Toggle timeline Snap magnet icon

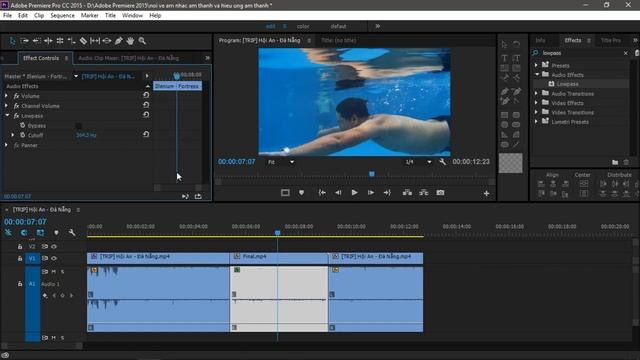click(x=24, y=233)
